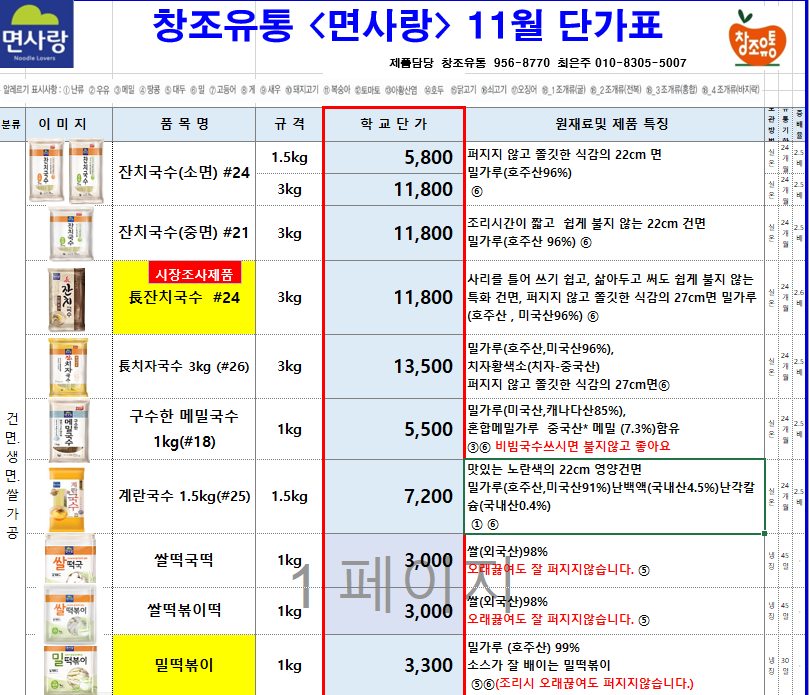809x695 pixels.
Task: Select the 1.5kg spec for 계란국수
Action: point(289,496)
